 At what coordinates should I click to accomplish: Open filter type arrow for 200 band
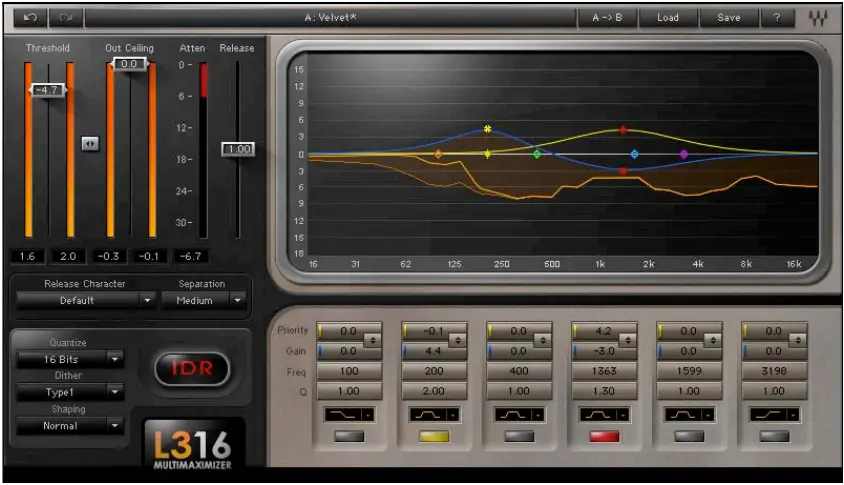click(x=453, y=415)
